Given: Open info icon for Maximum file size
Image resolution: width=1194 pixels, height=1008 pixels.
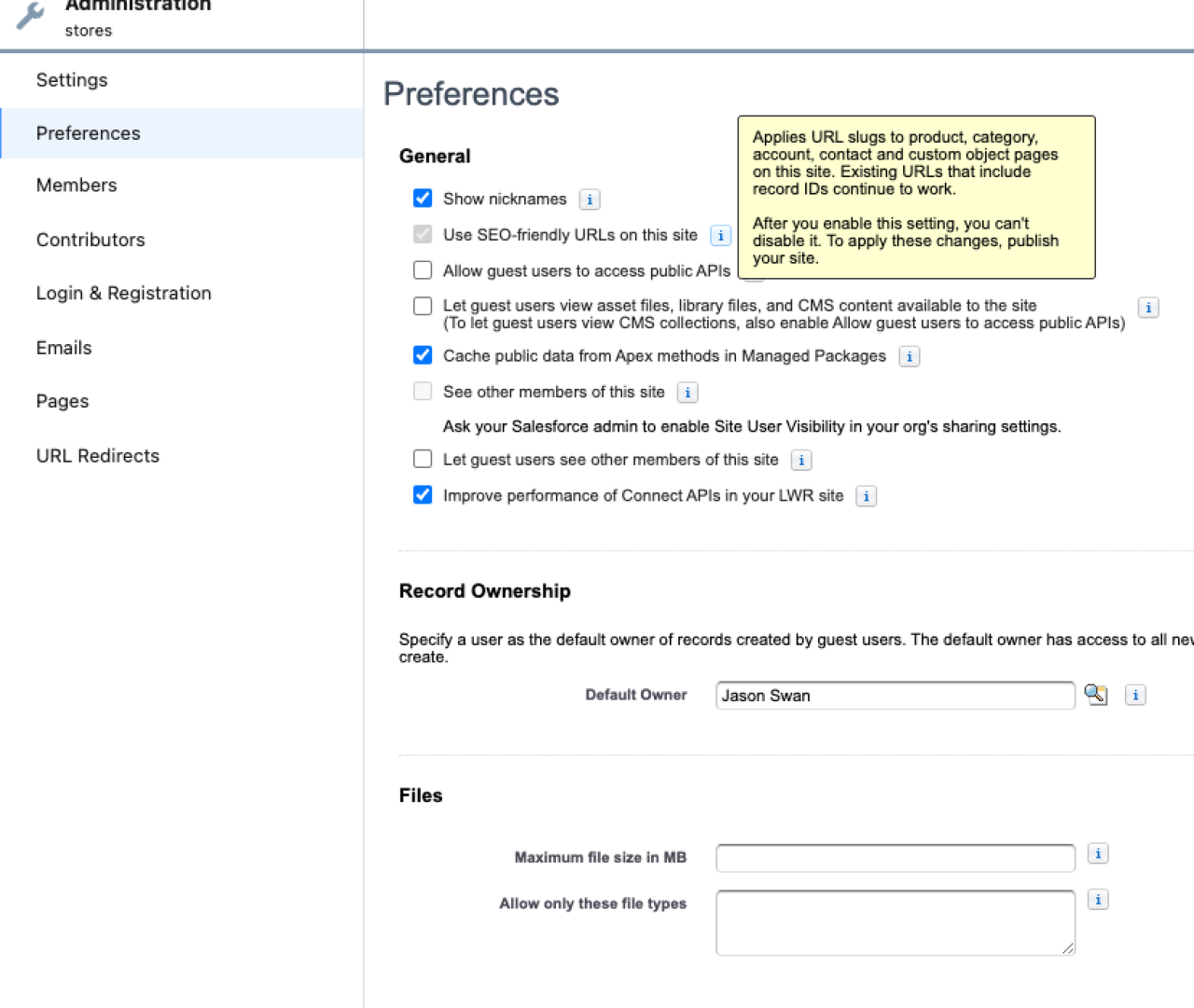Looking at the screenshot, I should (x=1098, y=853).
